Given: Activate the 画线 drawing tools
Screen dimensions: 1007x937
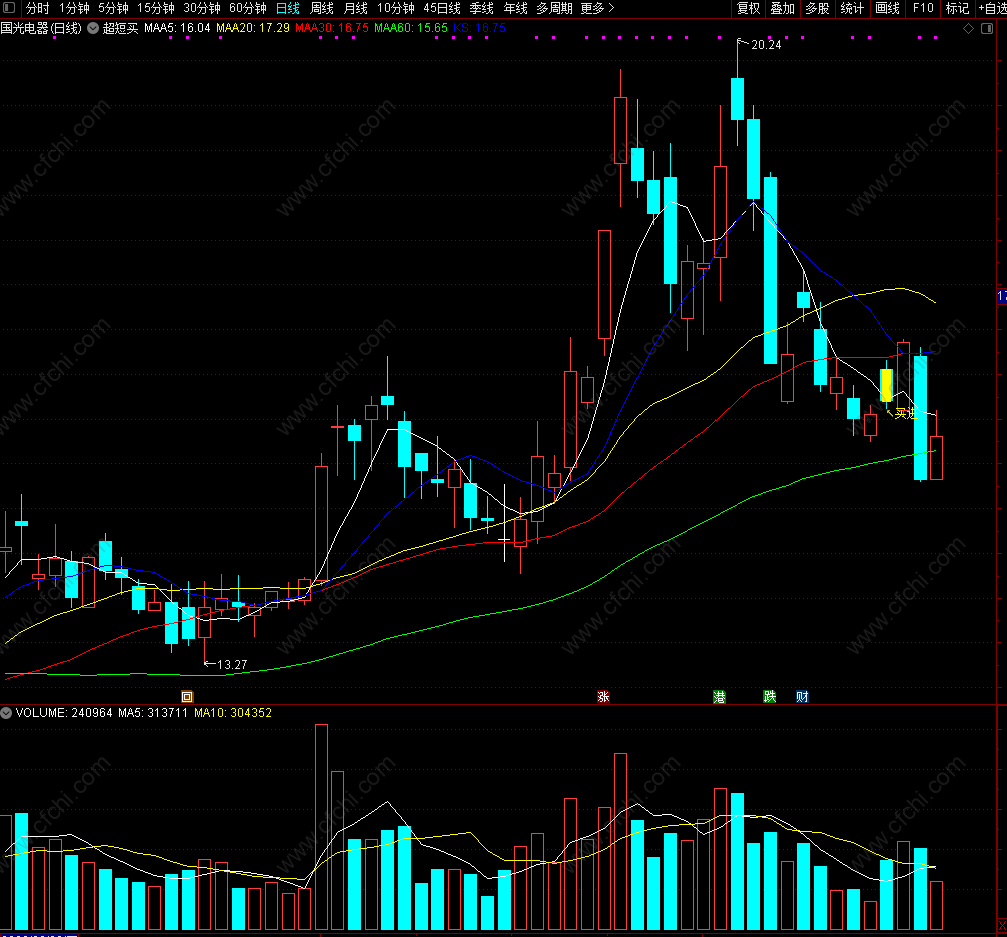Looking at the screenshot, I should tap(888, 8).
